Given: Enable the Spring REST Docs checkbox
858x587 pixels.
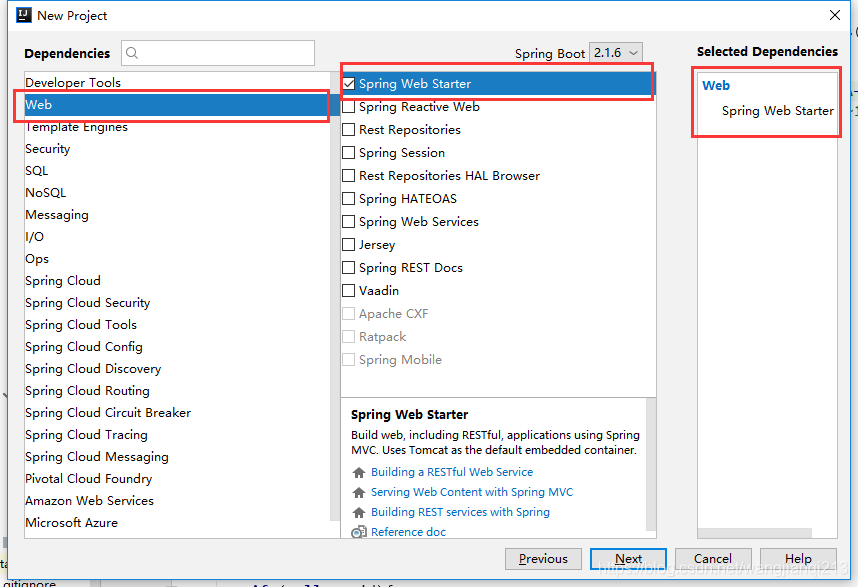Looking at the screenshot, I should tap(349, 268).
